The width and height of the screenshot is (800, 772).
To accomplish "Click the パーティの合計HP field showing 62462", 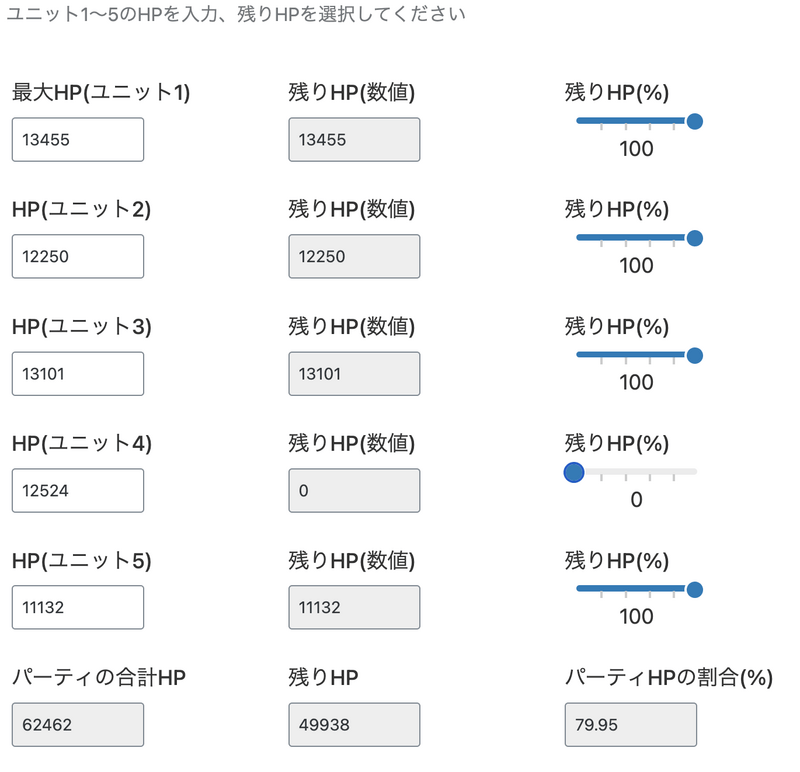I will 78,725.
